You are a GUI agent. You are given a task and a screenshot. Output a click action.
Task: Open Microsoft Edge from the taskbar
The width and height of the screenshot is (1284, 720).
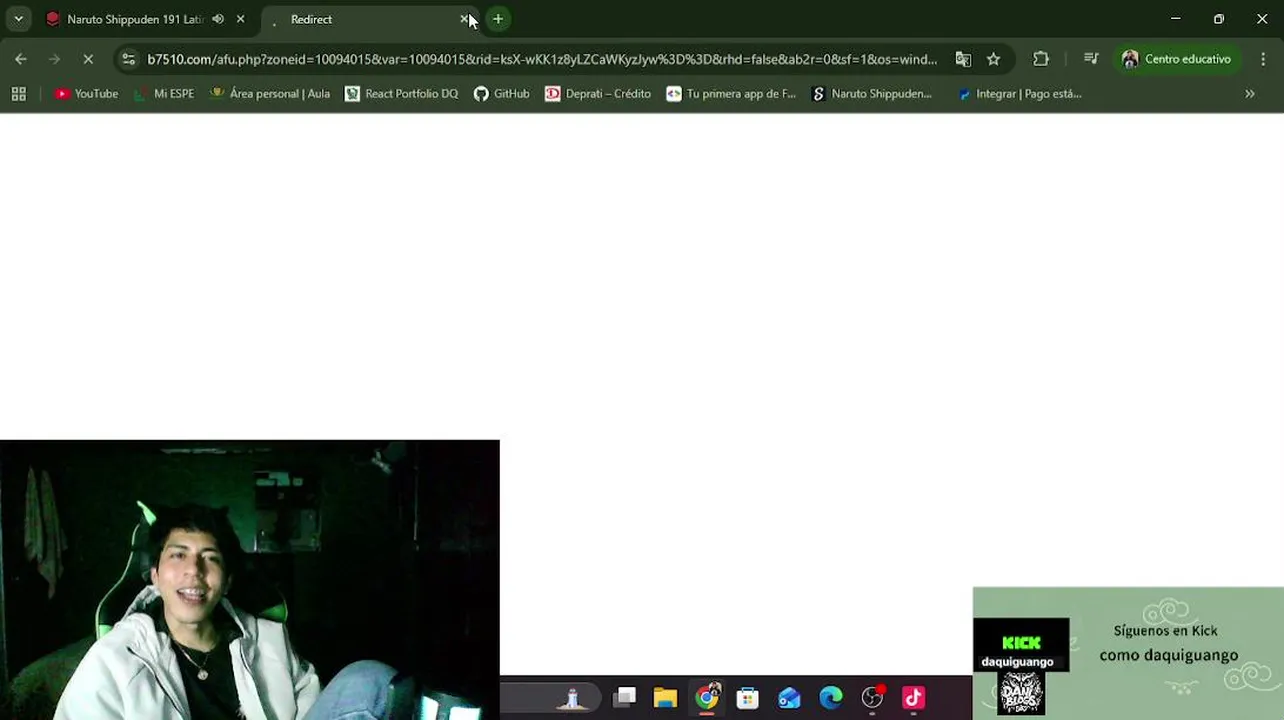coord(831,698)
